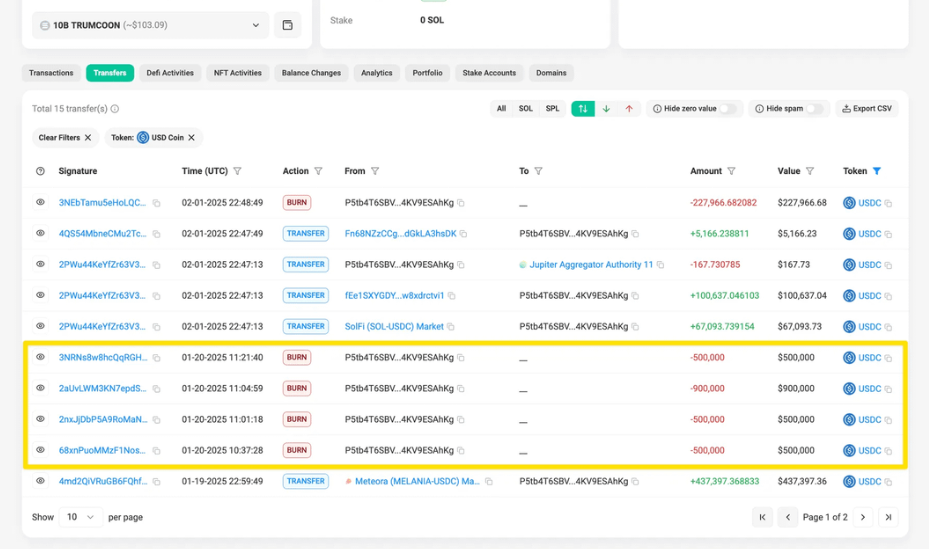Go to the last page of transfers
Image resolution: width=929 pixels, height=549 pixels.
[887, 517]
